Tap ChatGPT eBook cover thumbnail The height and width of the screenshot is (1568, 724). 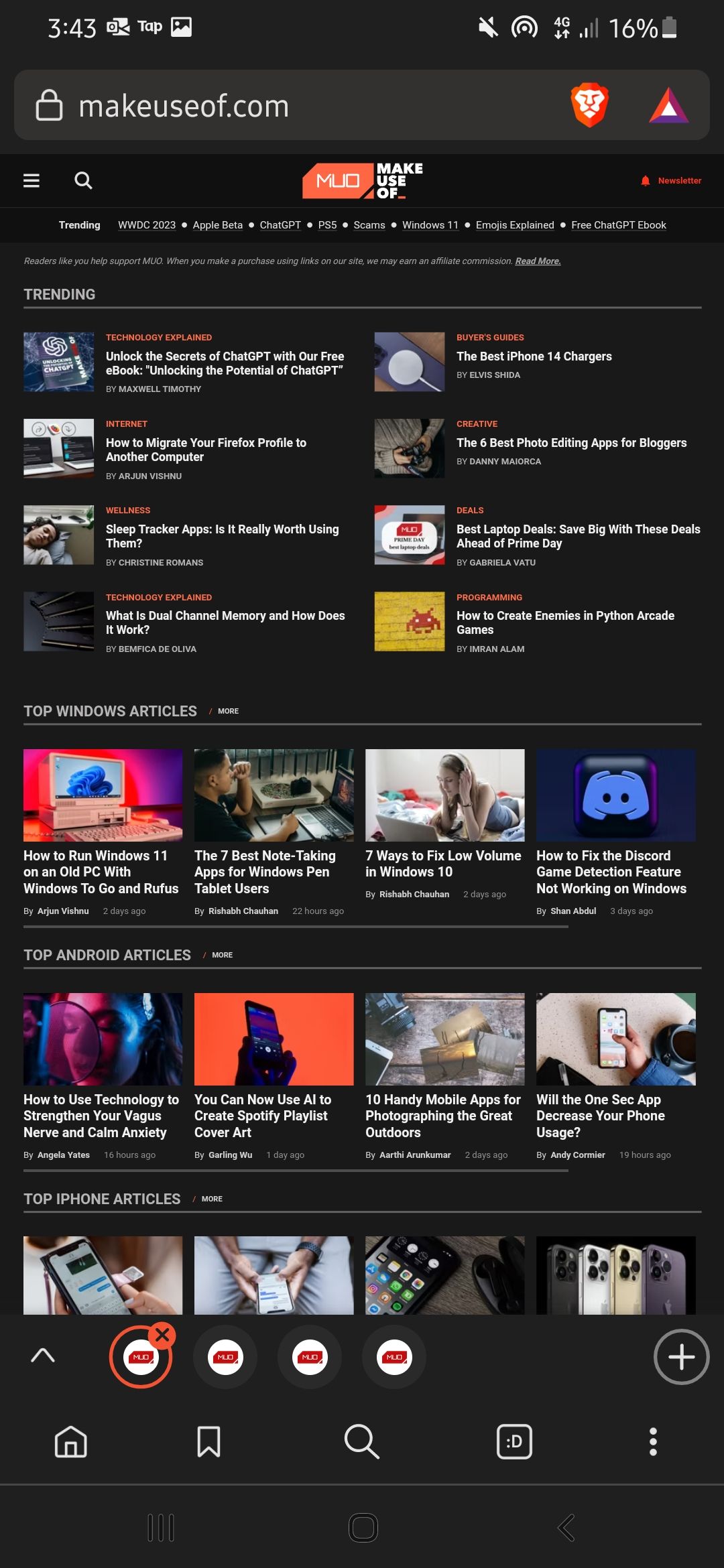click(59, 362)
